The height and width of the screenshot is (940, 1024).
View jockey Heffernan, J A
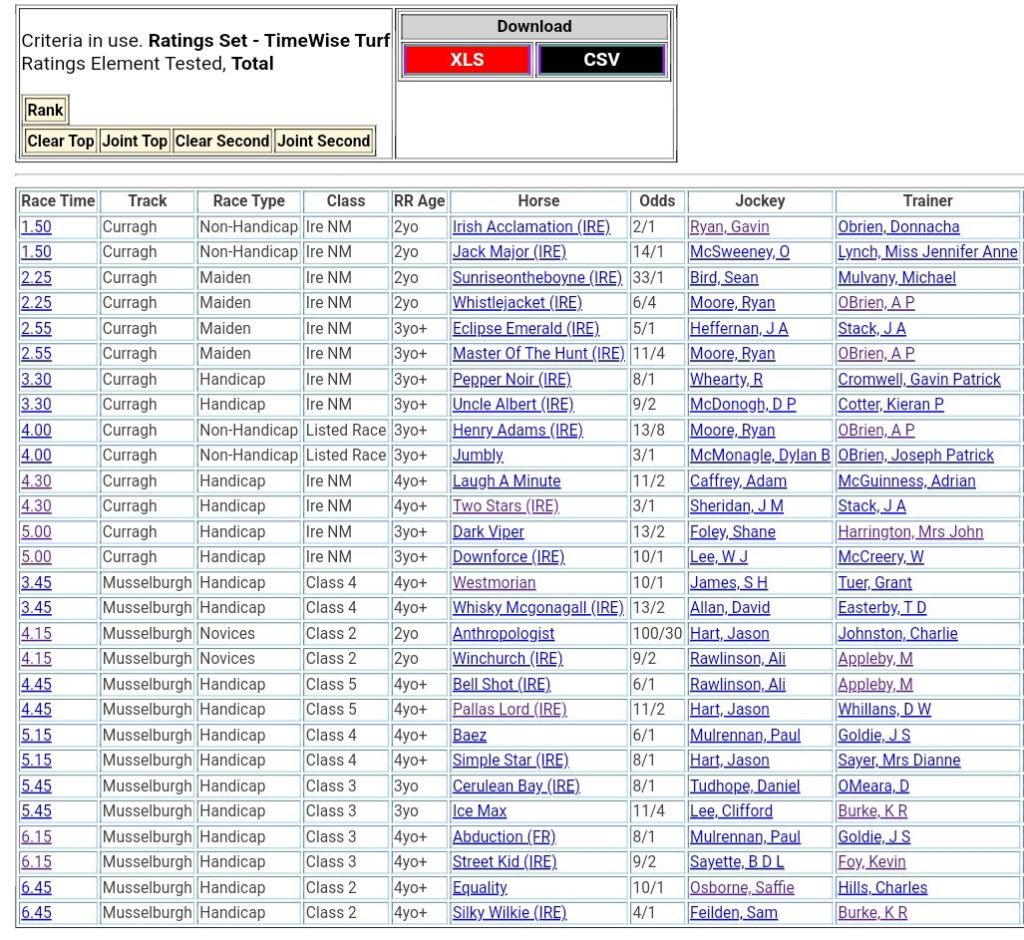click(x=738, y=328)
